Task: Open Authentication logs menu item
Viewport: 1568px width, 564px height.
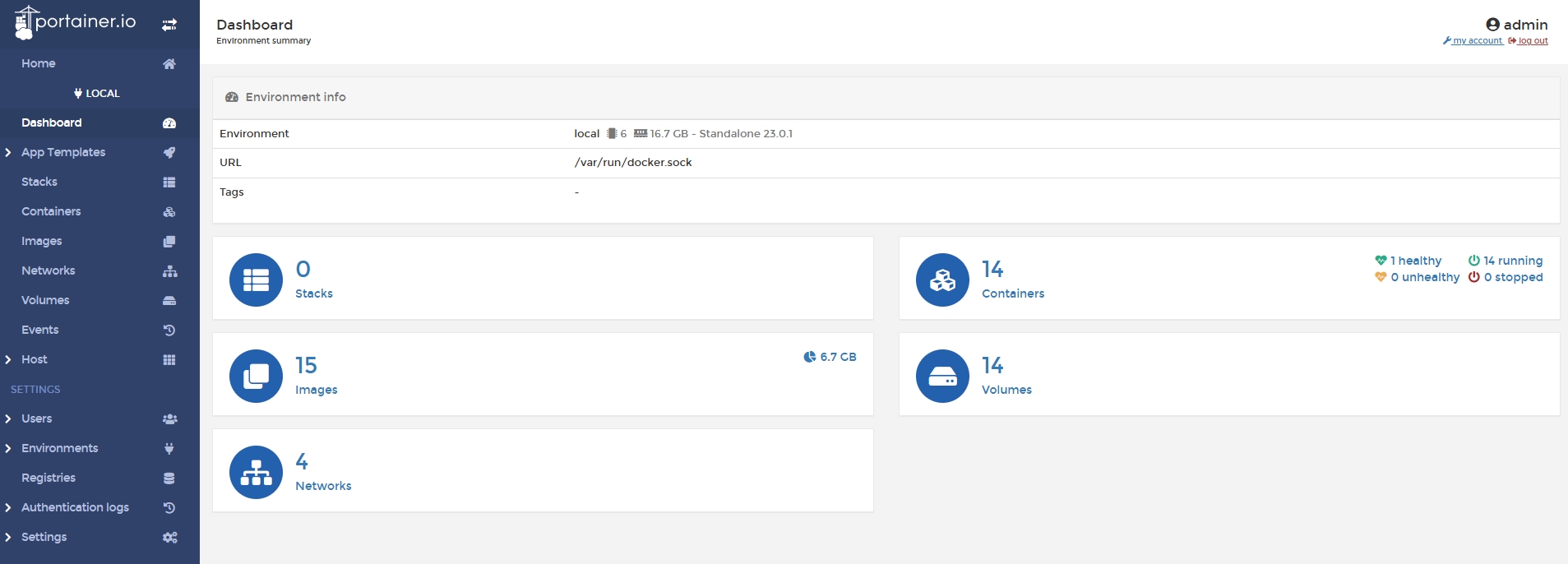Action: (x=75, y=508)
